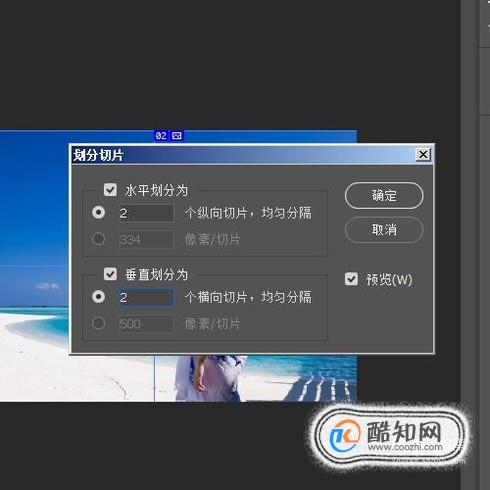Disable the 预览(W) preview checkbox

[x=351, y=279]
